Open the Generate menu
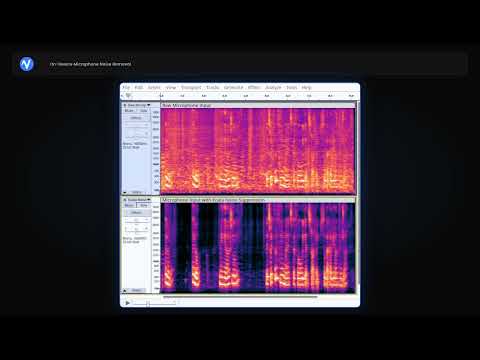Screen dimensions: 480x360 point(233,87)
